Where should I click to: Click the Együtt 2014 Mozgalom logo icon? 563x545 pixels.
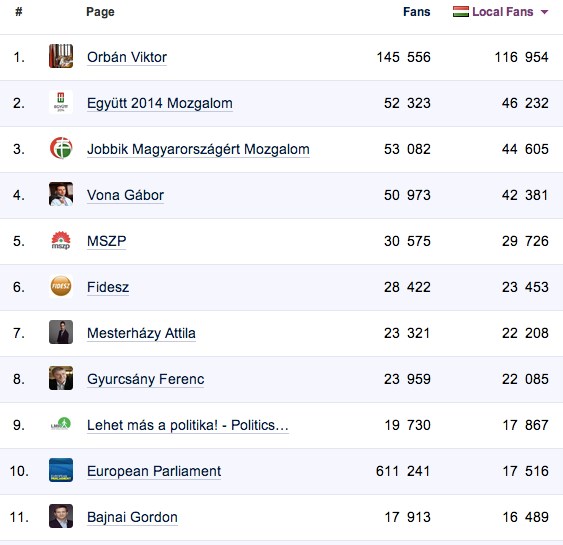point(61,102)
